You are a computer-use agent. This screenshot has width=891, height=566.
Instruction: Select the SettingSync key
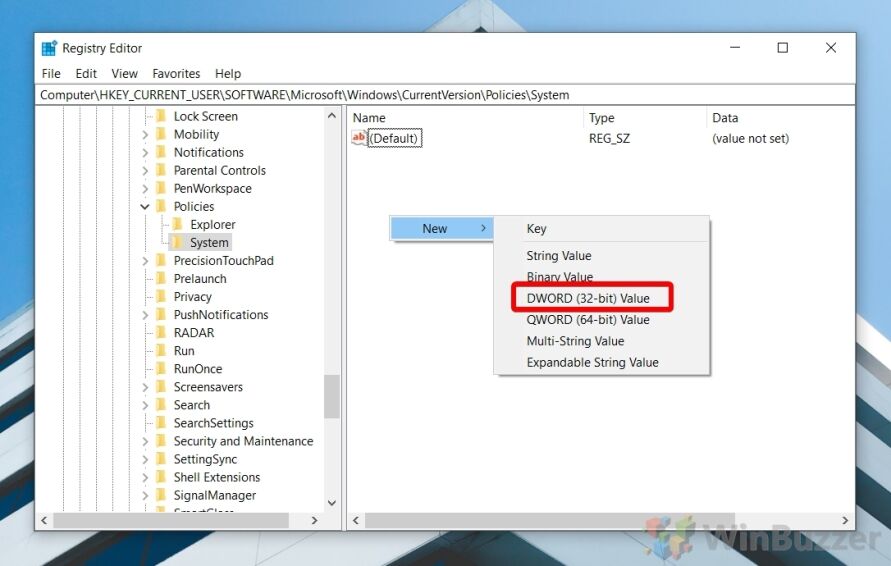[x=205, y=459]
